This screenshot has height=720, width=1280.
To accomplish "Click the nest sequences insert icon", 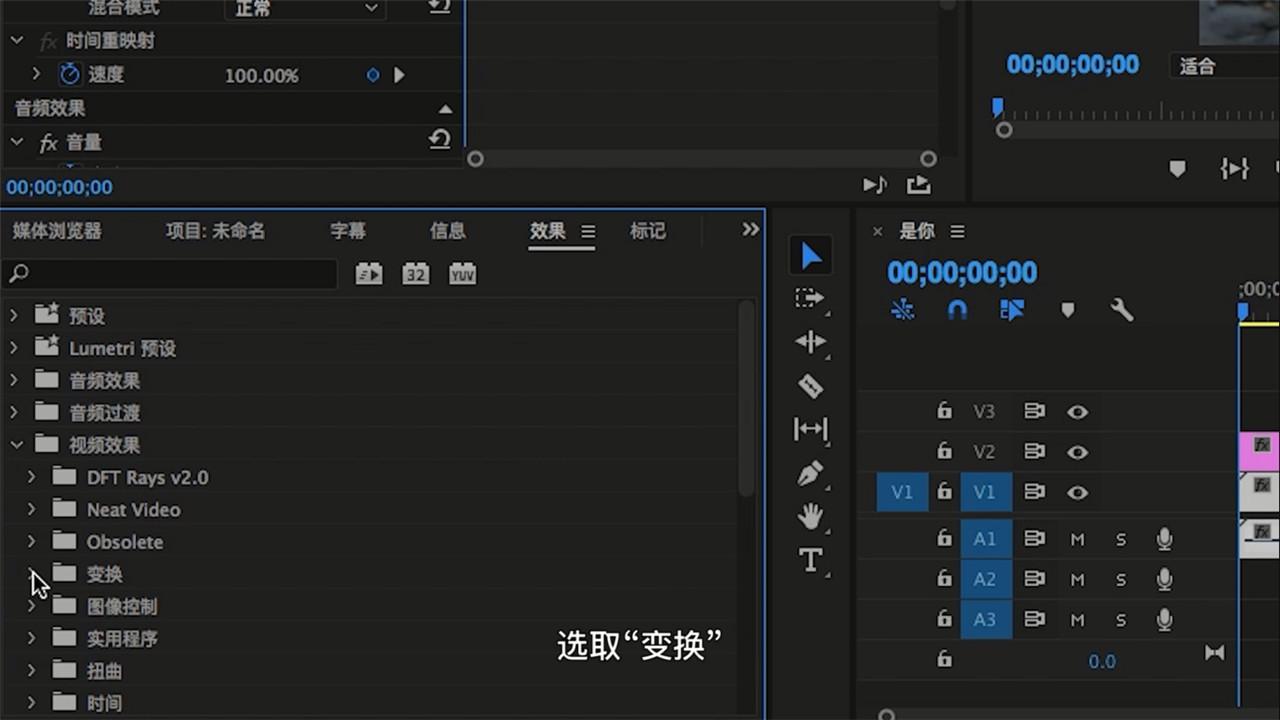I will coord(902,310).
